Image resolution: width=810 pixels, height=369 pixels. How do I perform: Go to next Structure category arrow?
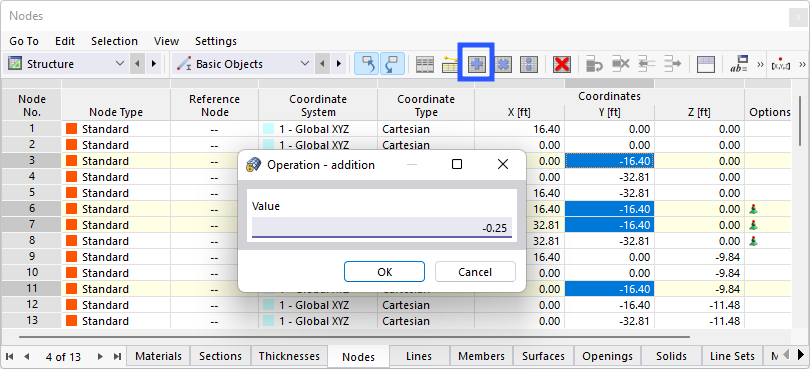153,64
